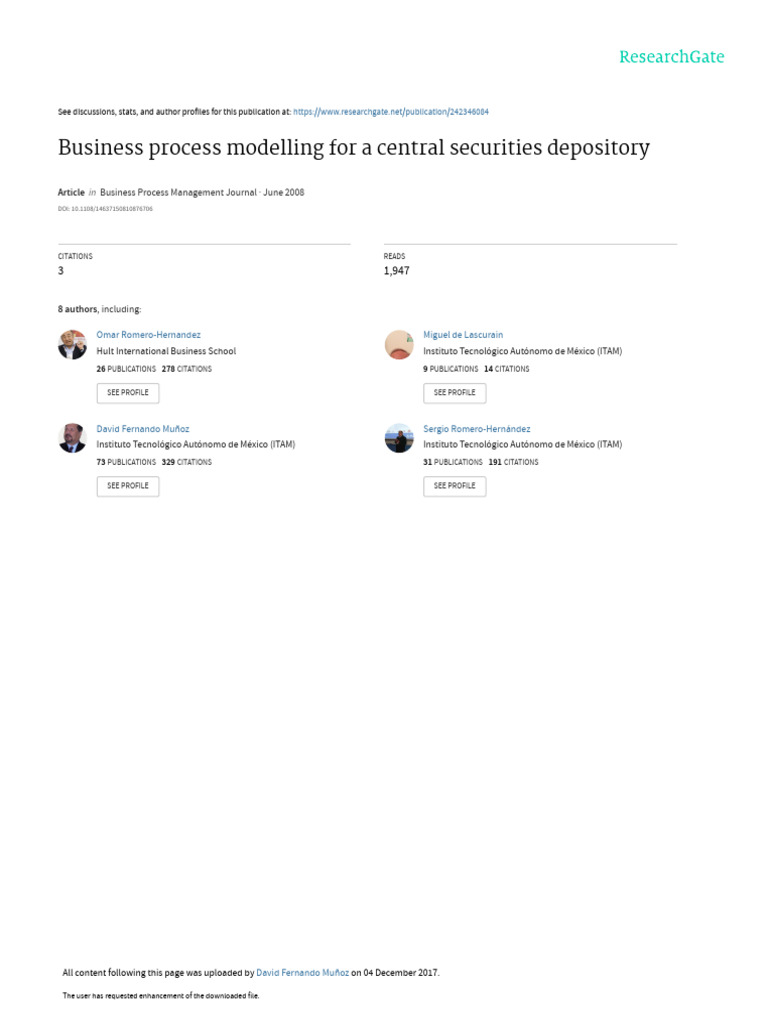Click David Fernando Muñoz's profile photo
The height and width of the screenshot is (1024, 768).
coord(73,438)
